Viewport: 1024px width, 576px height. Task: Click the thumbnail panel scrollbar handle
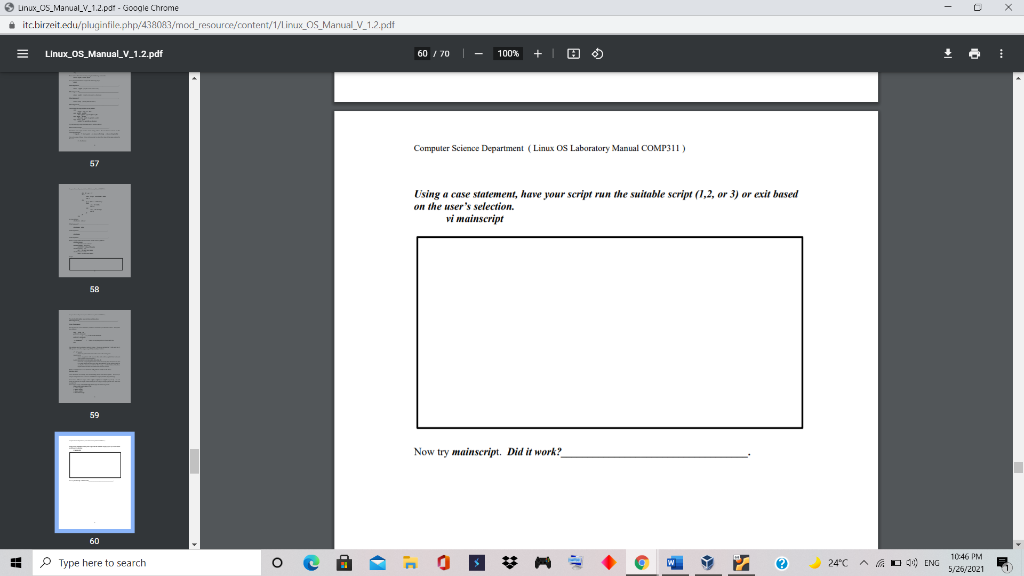194,461
